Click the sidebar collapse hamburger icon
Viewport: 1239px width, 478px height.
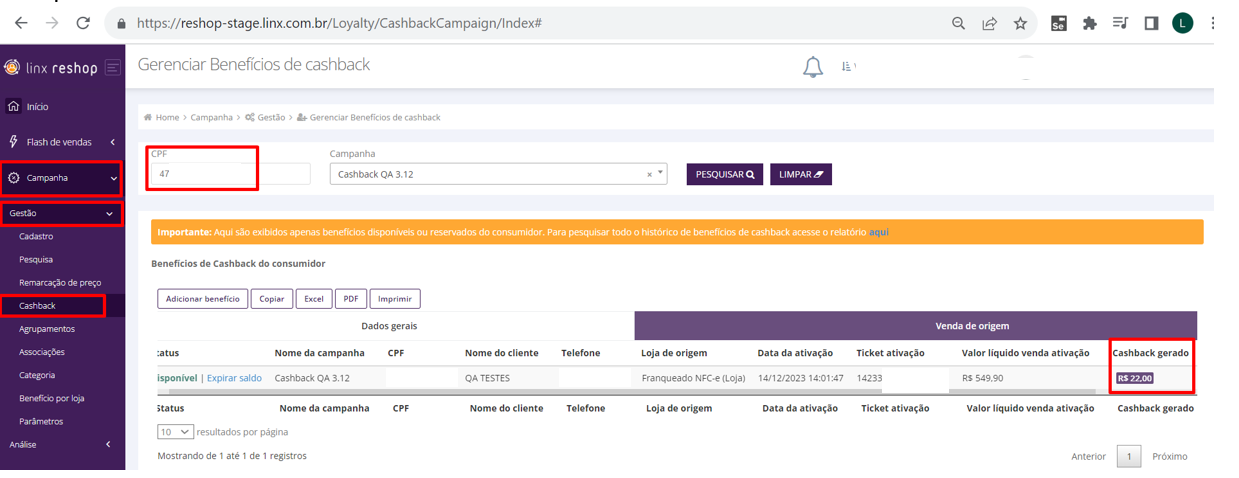pos(113,68)
